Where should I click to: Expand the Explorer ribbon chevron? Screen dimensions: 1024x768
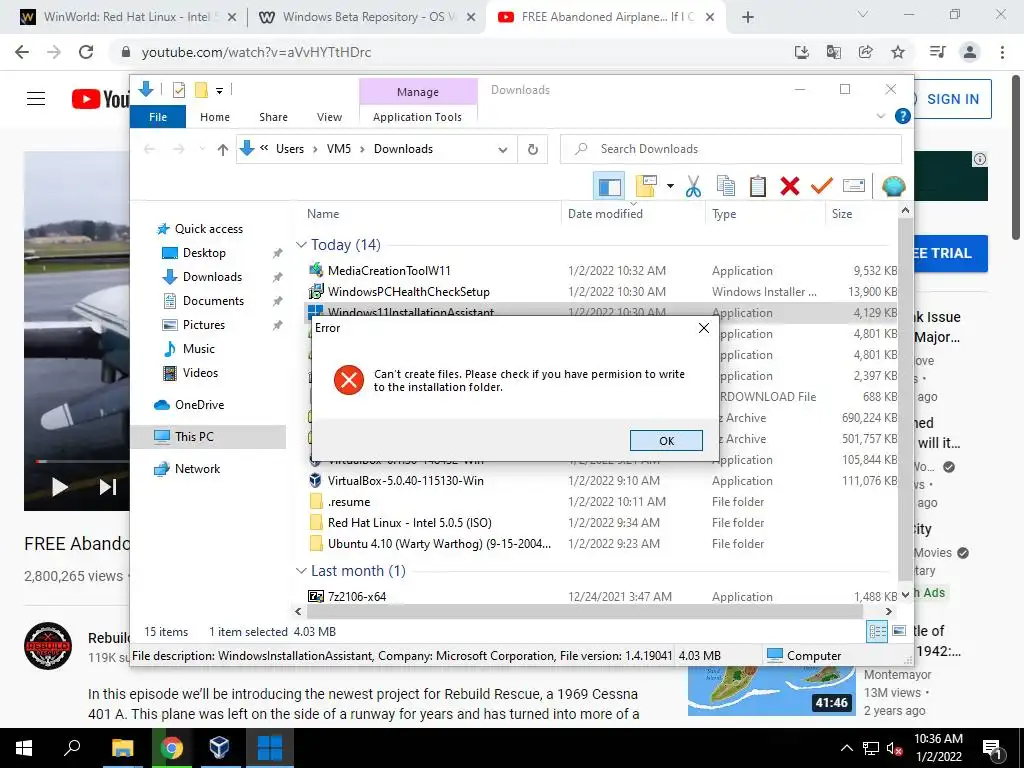pyautogui.click(x=881, y=116)
